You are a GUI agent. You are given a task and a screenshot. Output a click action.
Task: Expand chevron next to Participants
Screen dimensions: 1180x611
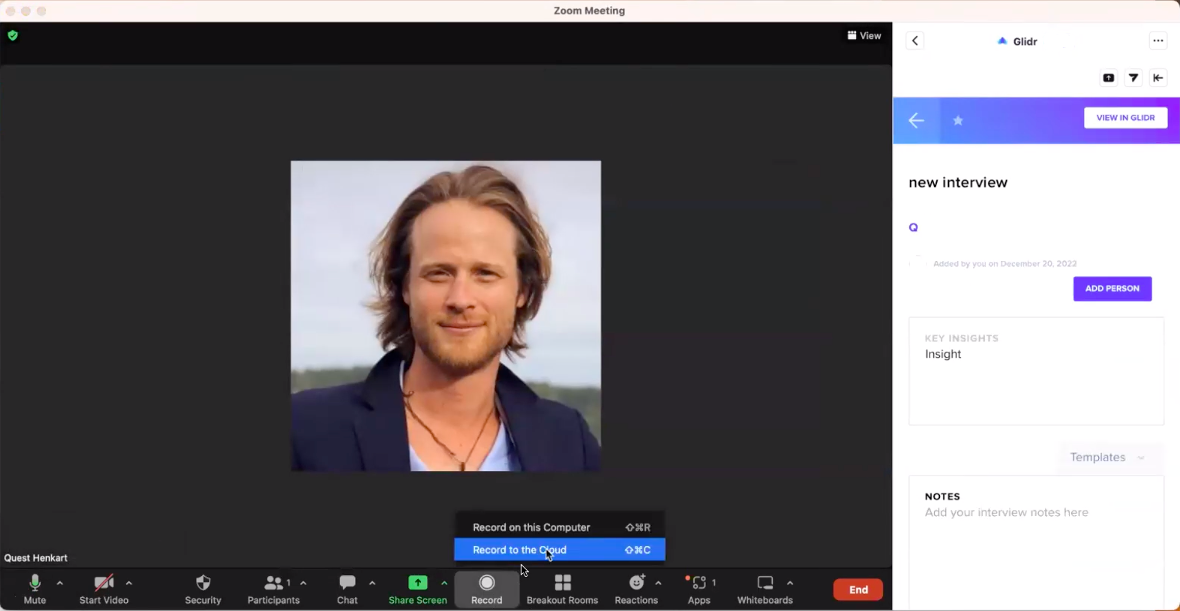tap(303, 583)
